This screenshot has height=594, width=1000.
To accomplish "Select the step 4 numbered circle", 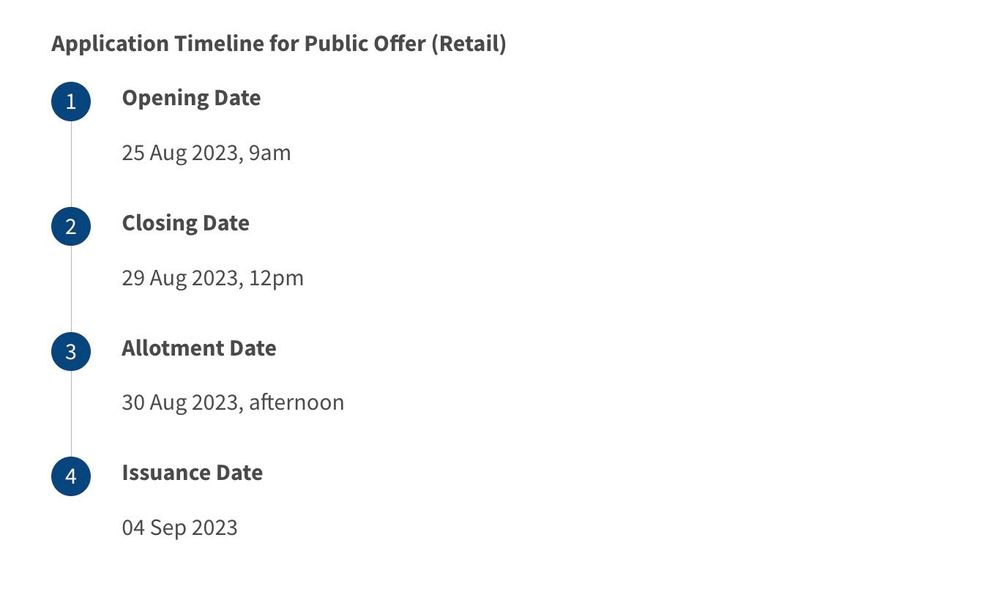I will (x=71, y=476).
